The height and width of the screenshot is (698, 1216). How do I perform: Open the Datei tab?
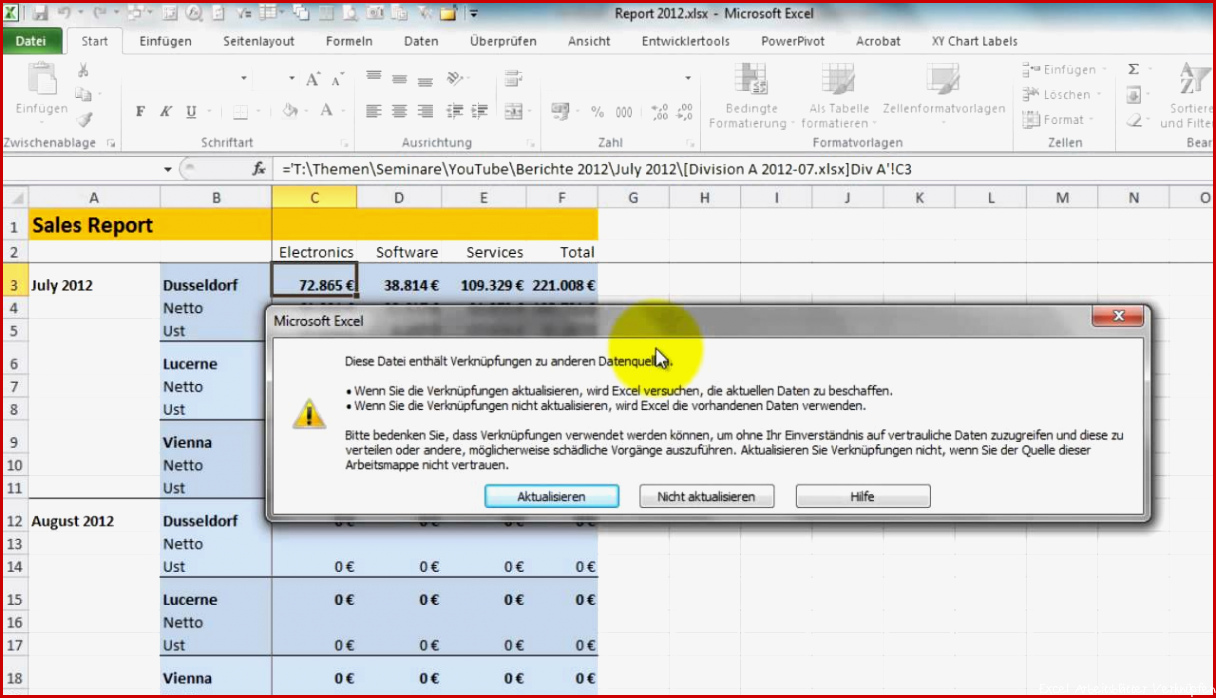click(x=31, y=41)
